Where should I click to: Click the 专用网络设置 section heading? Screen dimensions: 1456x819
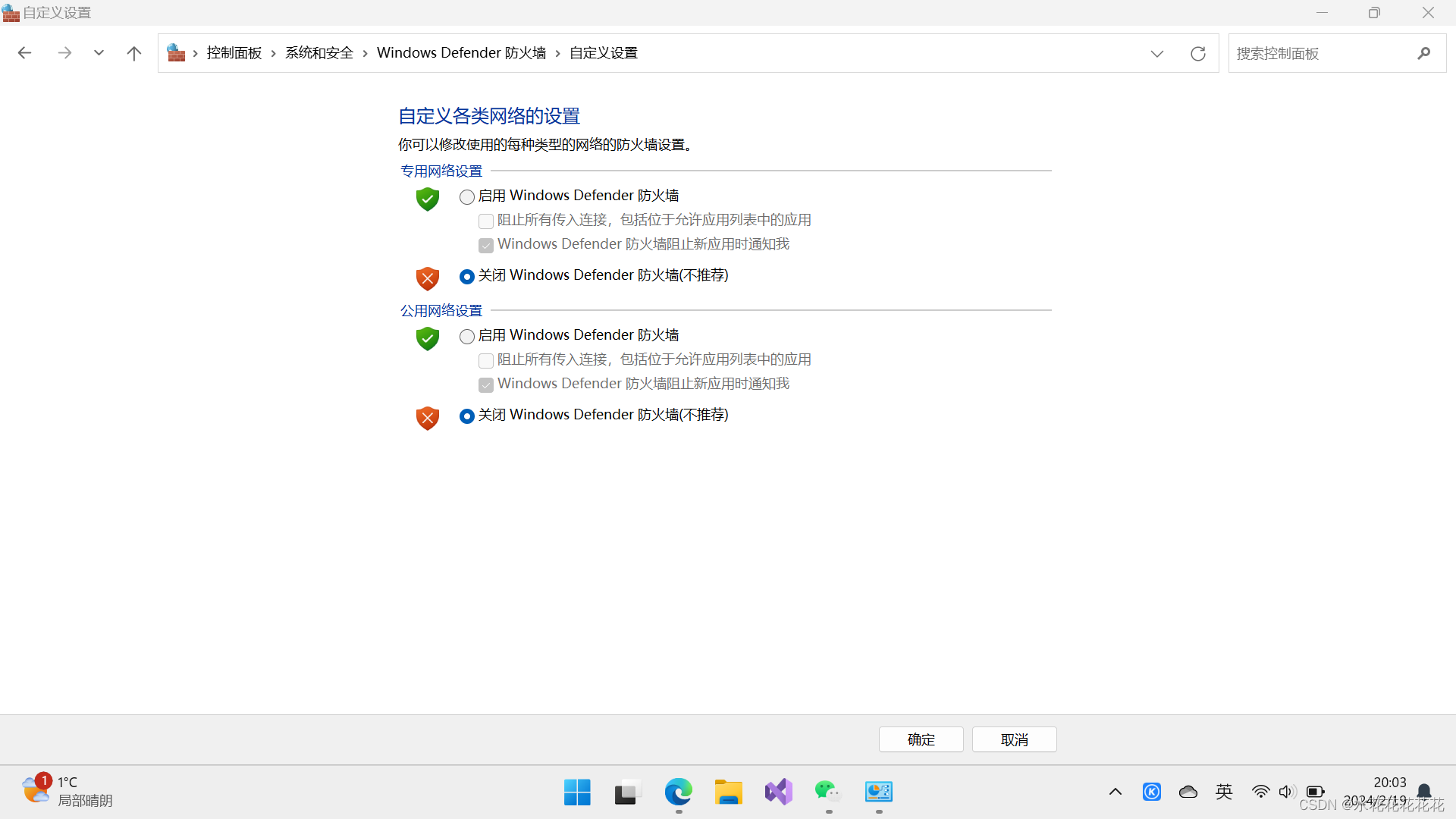(x=441, y=171)
